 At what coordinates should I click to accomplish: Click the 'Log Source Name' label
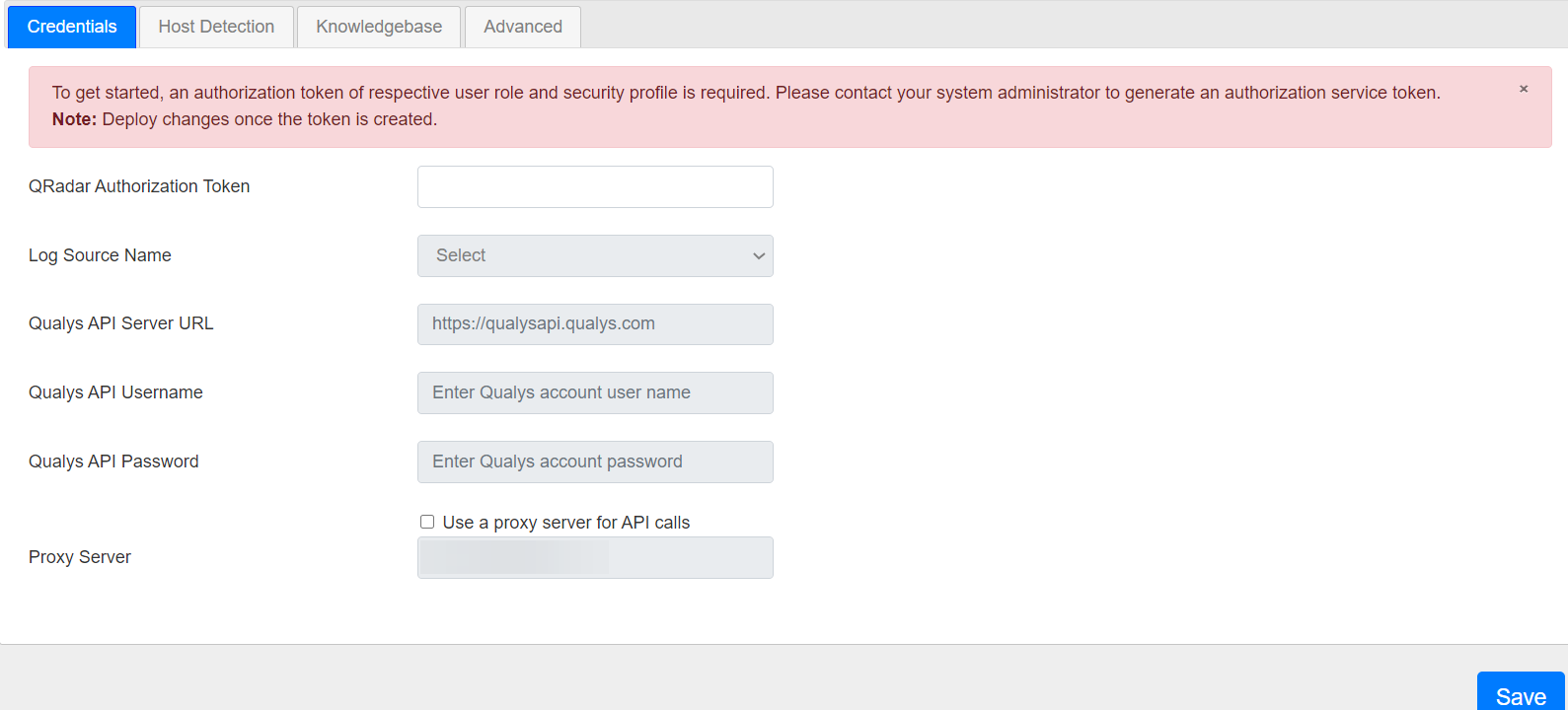[x=100, y=255]
